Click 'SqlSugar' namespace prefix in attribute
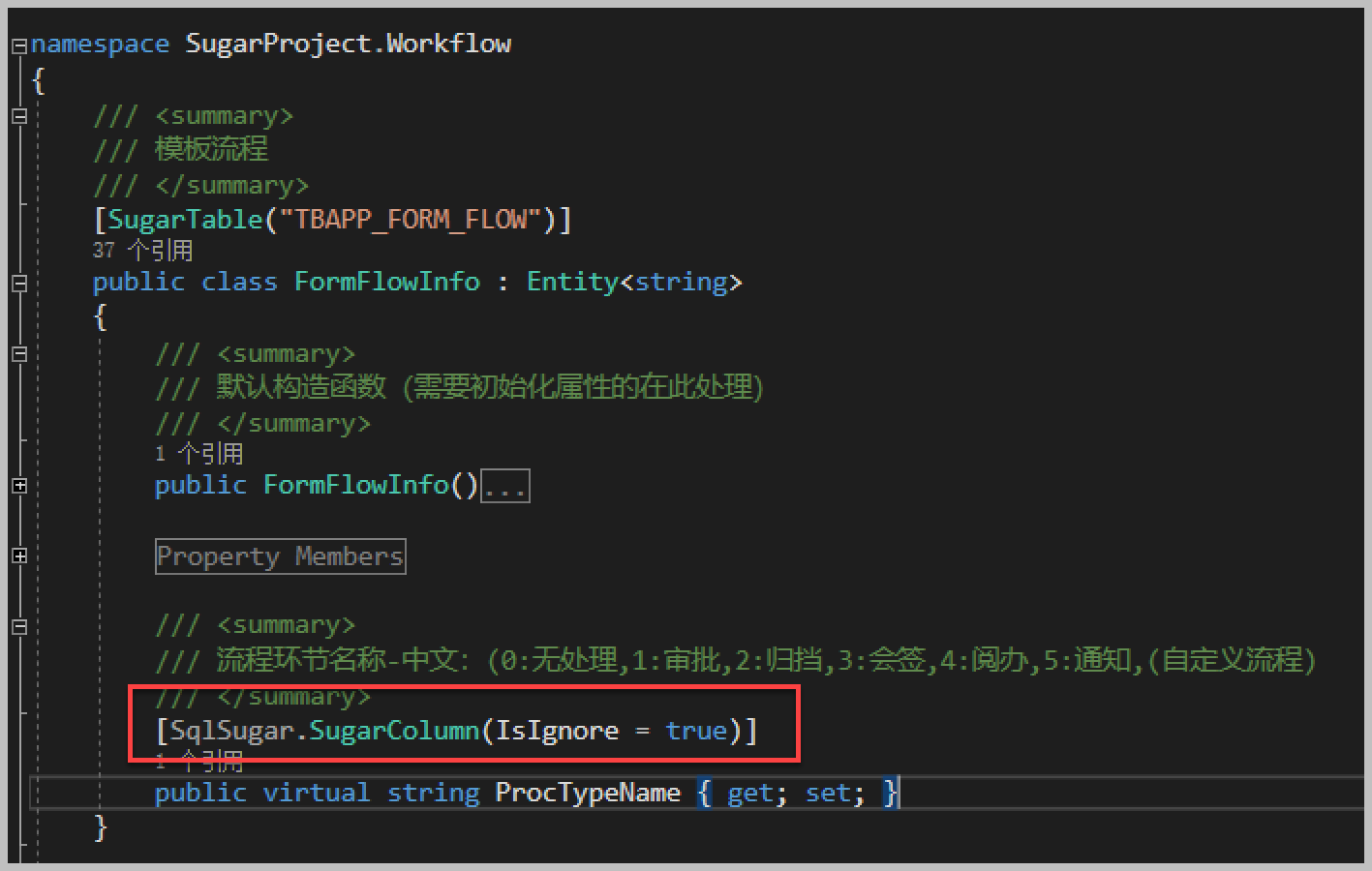The height and width of the screenshot is (871, 1372). [231, 731]
